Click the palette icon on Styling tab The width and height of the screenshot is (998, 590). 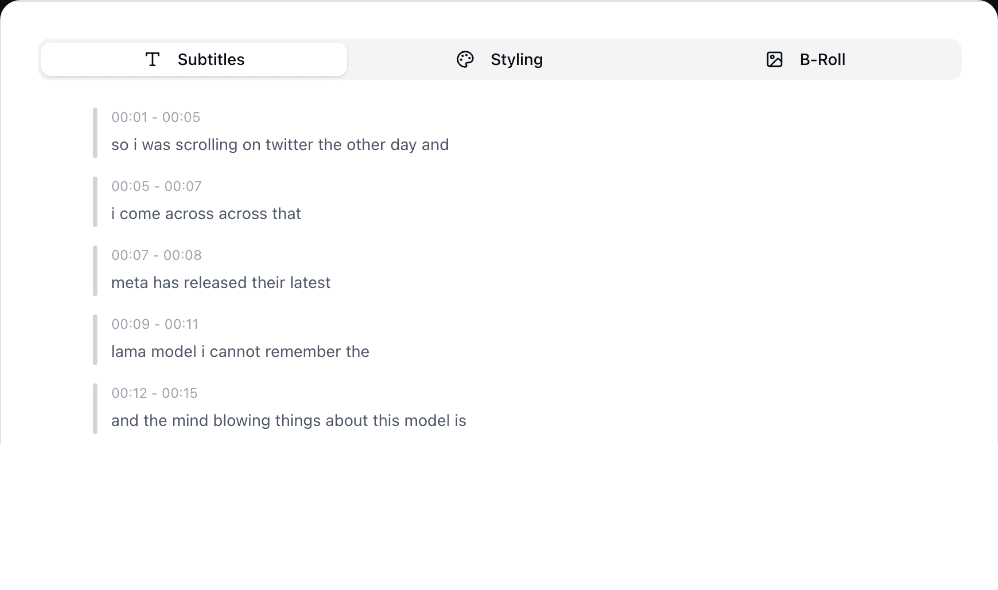(x=465, y=59)
